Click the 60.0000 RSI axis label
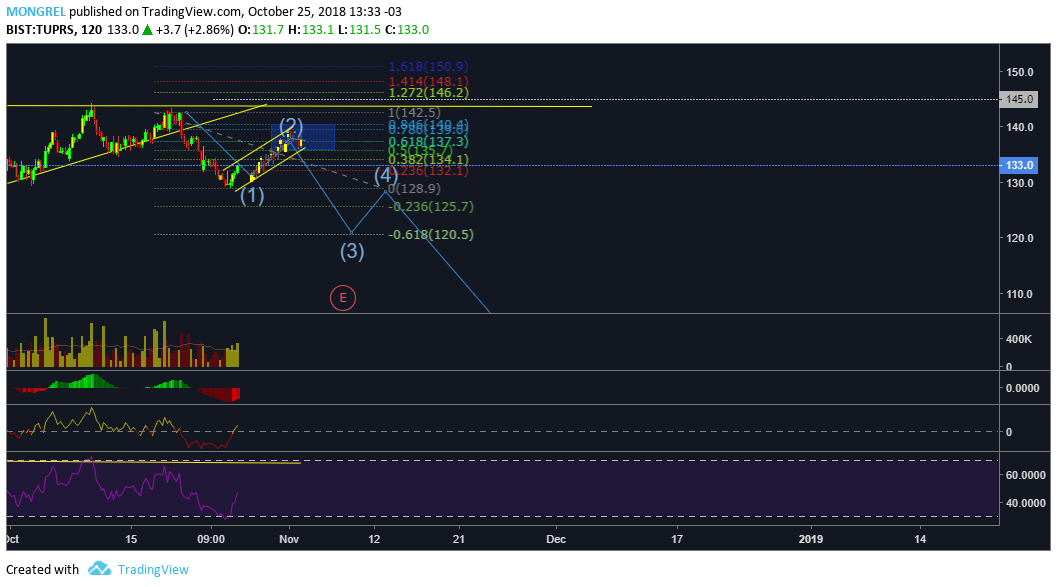This screenshot has width=1057, height=587. (1026, 475)
